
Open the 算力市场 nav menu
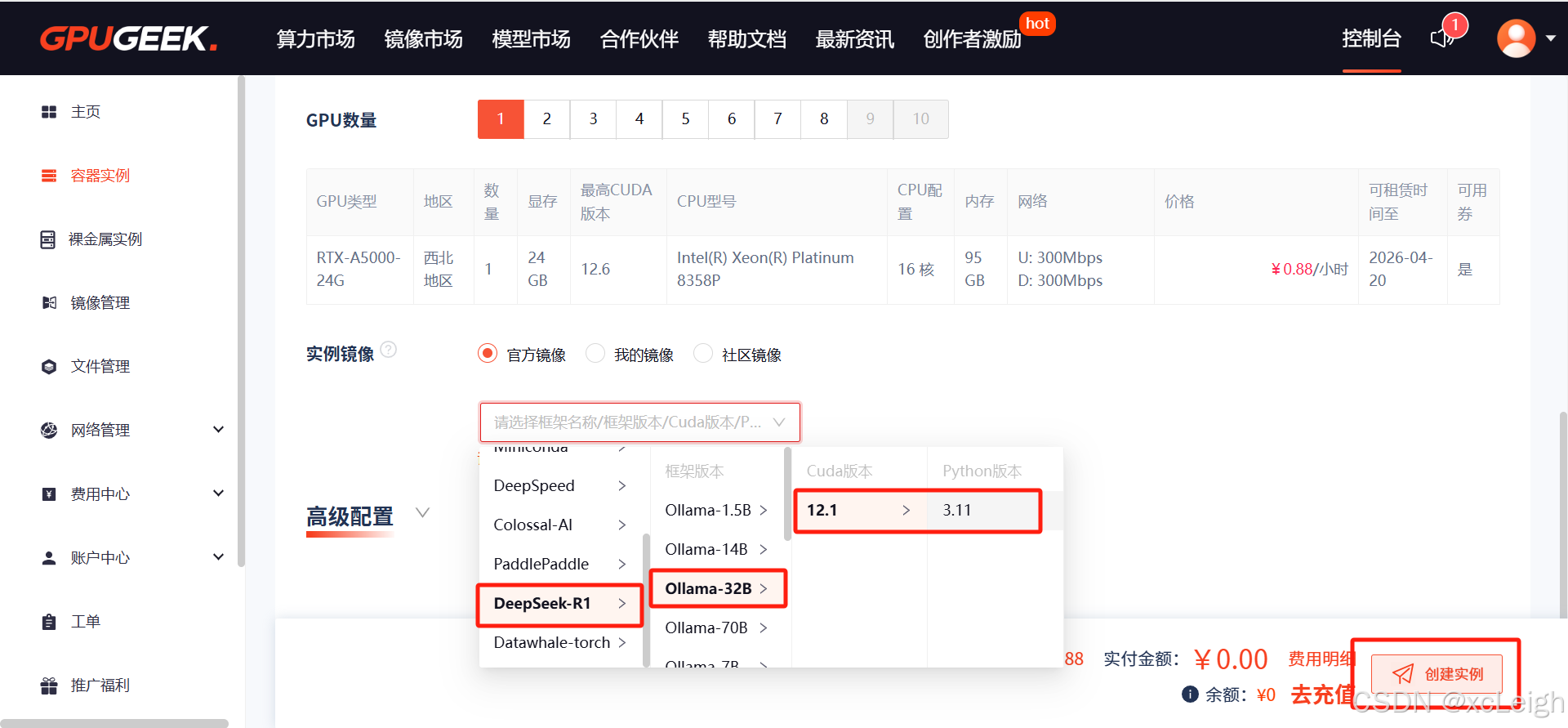[x=315, y=39]
